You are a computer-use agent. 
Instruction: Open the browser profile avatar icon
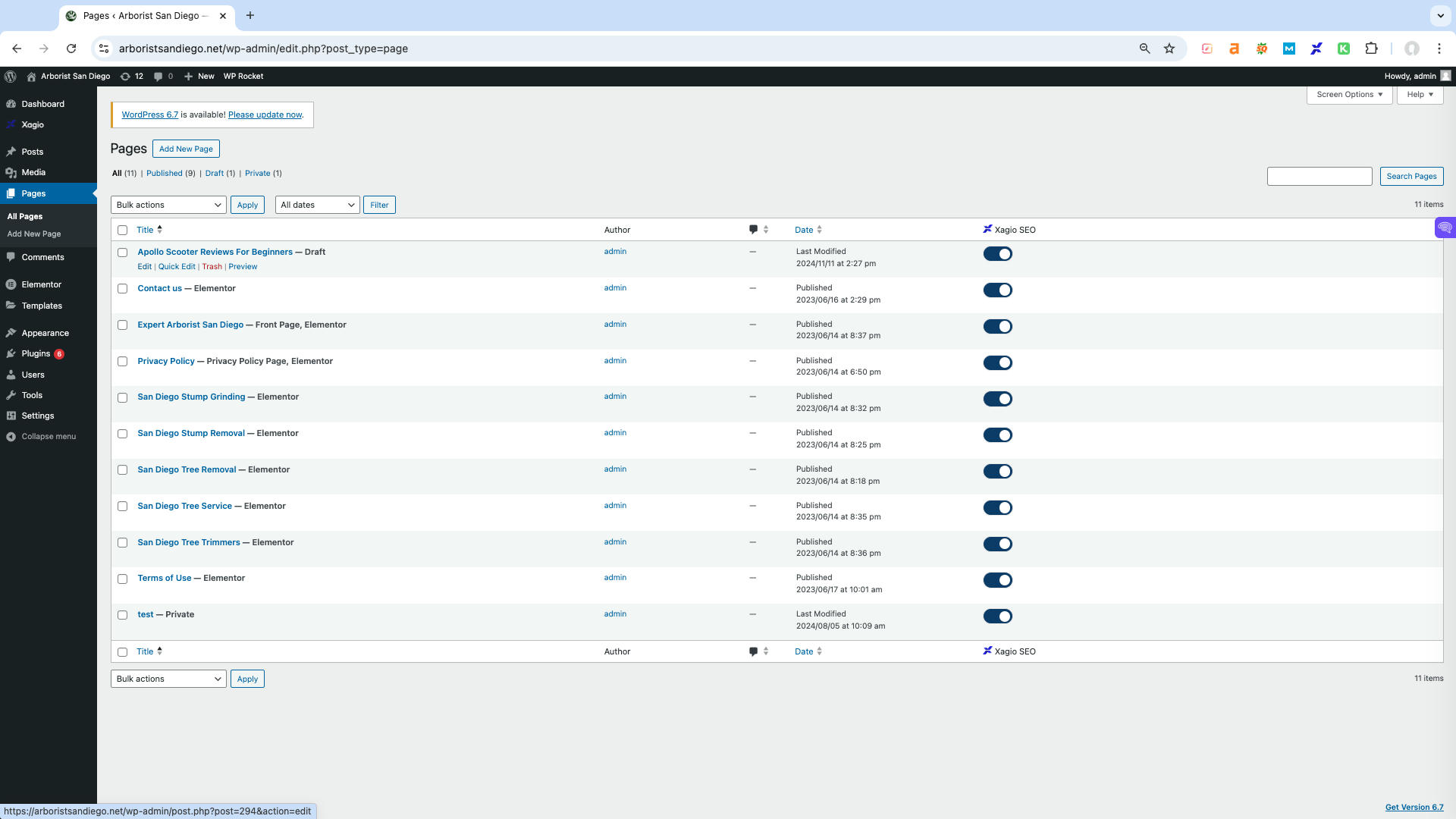point(1412,49)
